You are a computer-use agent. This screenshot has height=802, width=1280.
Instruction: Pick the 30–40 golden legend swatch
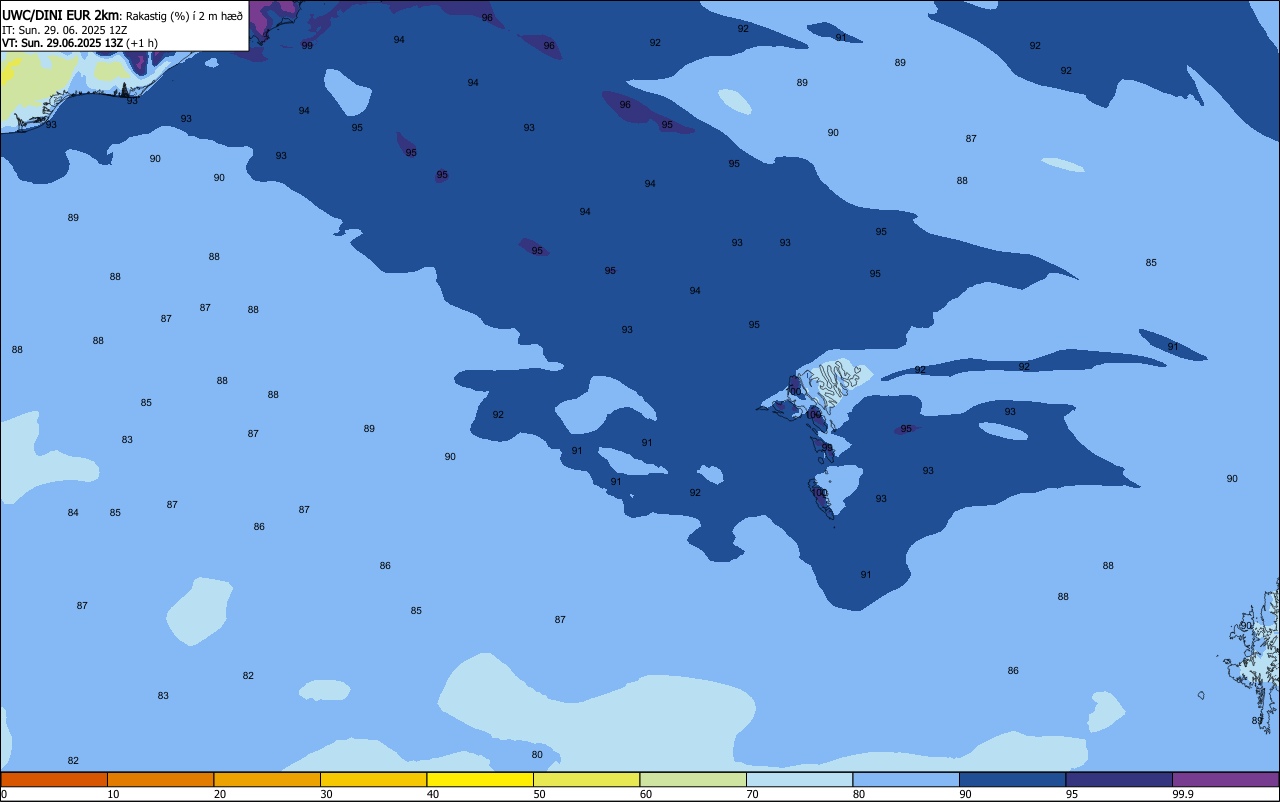pyautogui.click(x=373, y=779)
